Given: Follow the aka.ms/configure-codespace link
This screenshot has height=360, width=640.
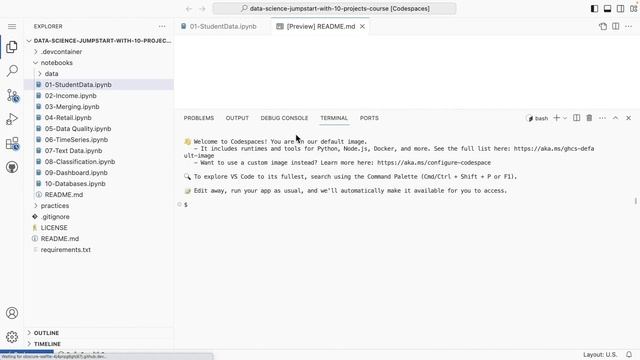Looking at the screenshot, I should coord(434,163).
